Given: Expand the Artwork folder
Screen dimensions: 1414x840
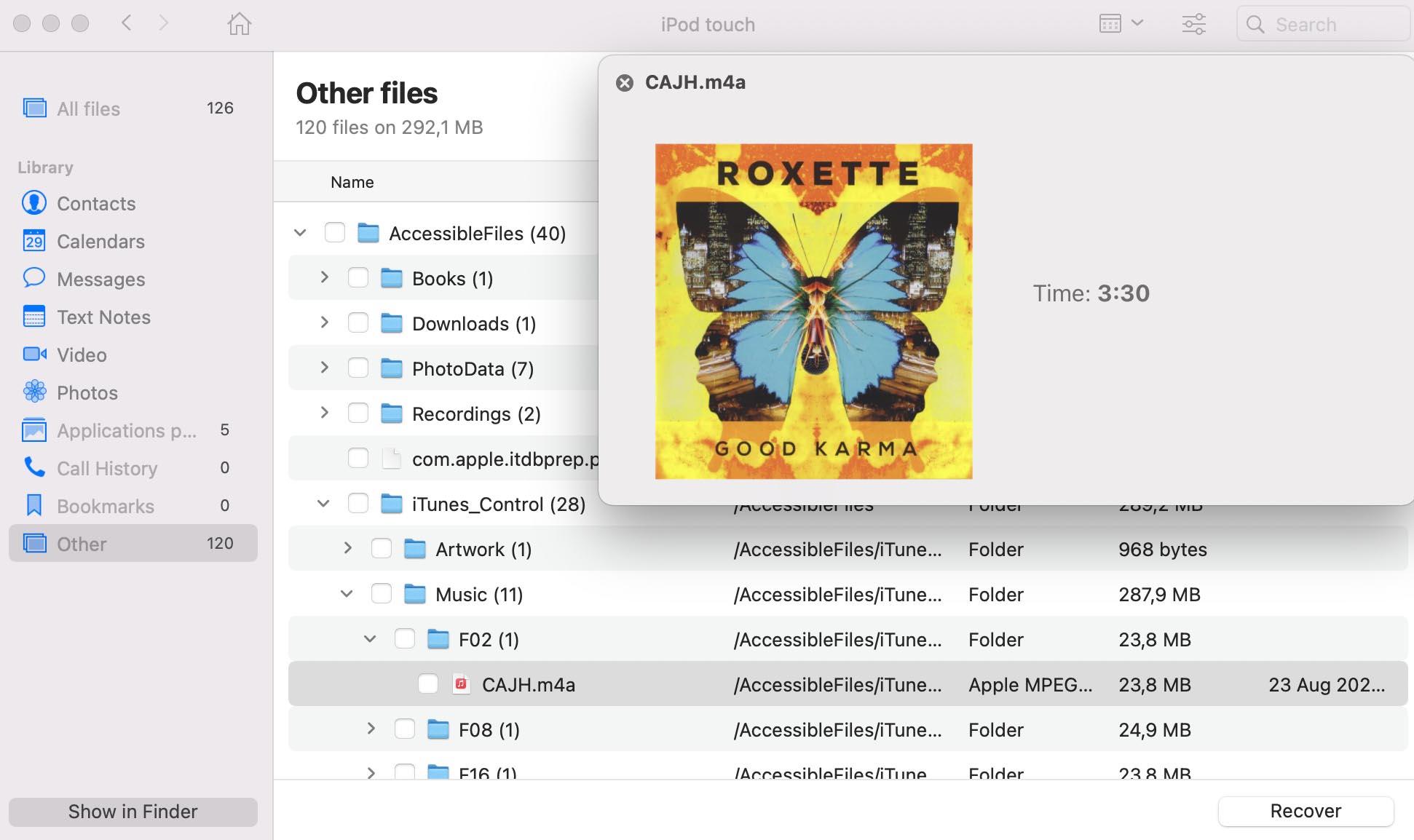Looking at the screenshot, I should coord(348,548).
